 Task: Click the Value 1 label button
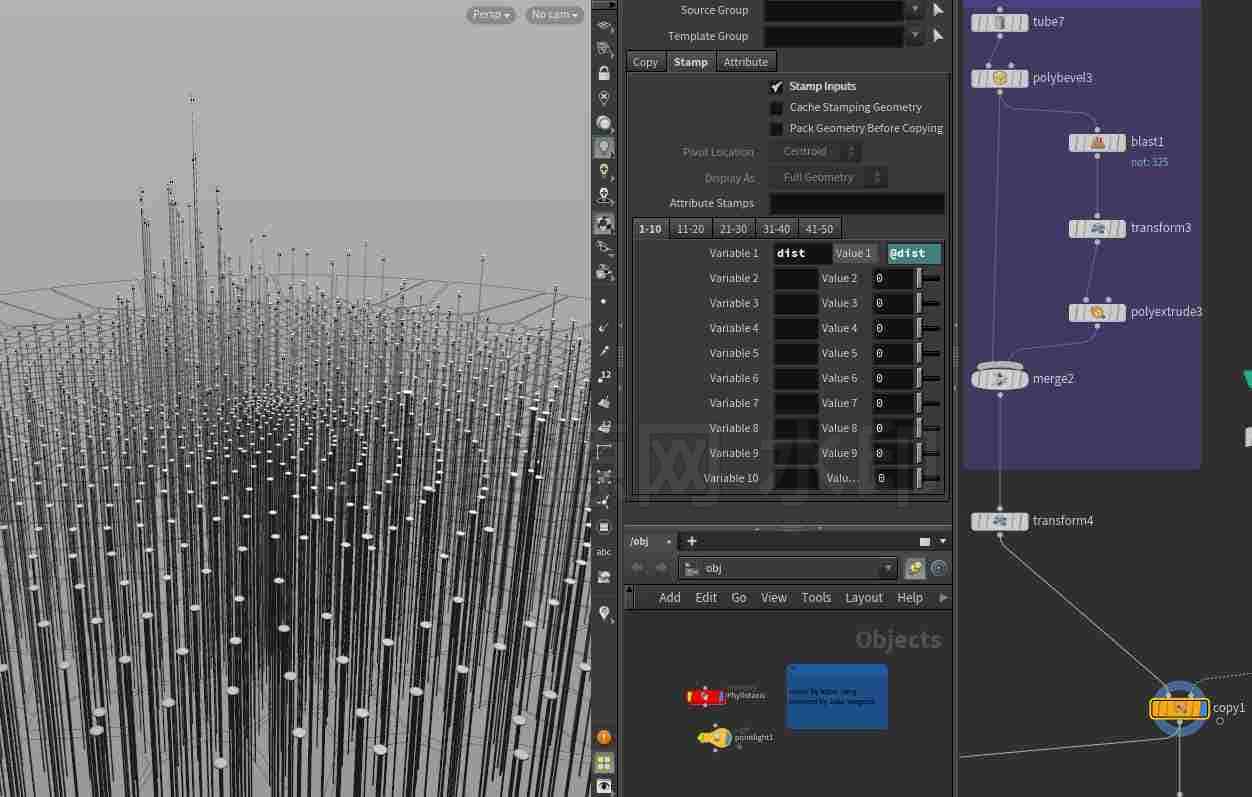[x=855, y=254]
